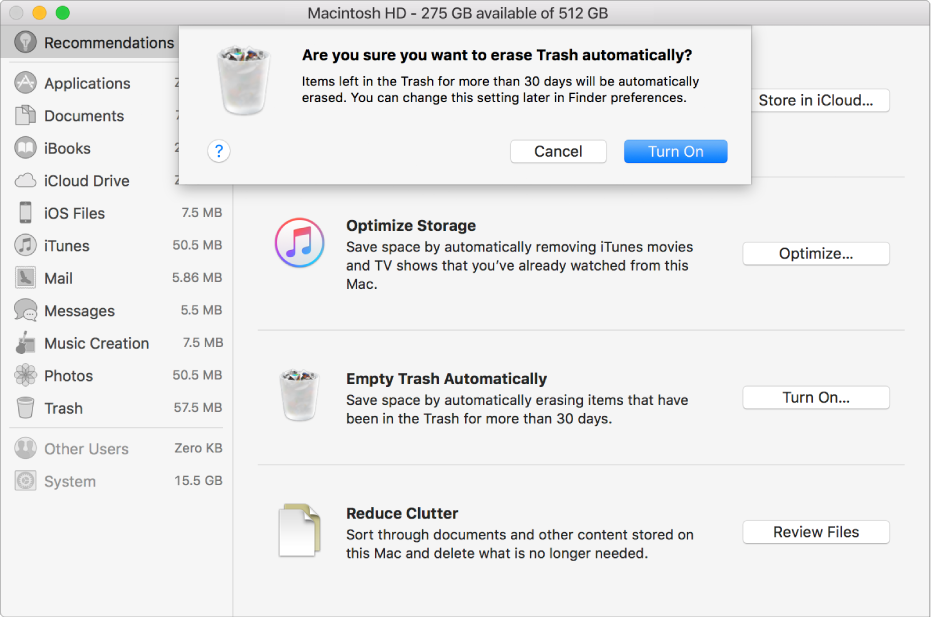Select Documents category in sidebar
The width and height of the screenshot is (934, 617).
click(x=84, y=116)
